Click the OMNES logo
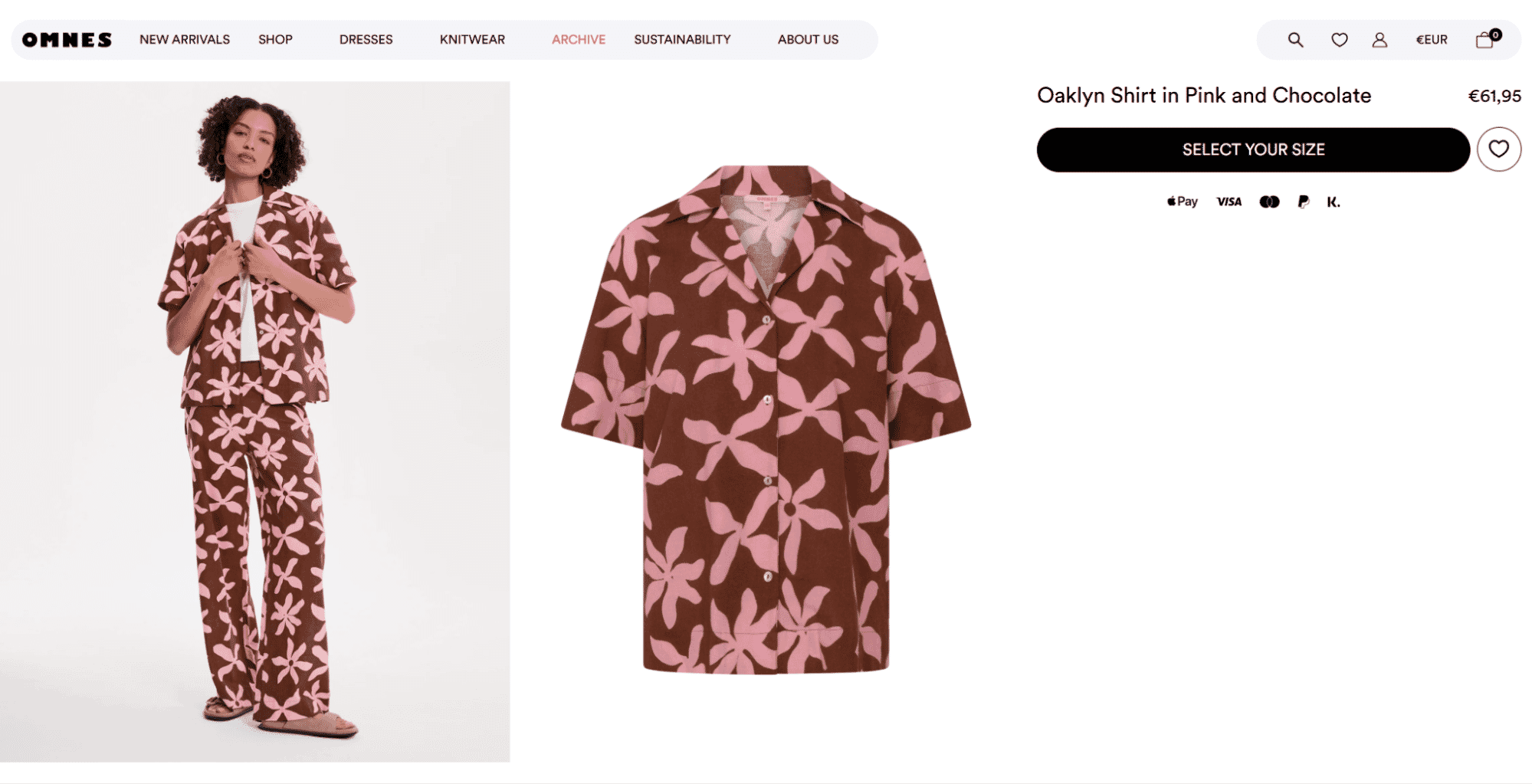 (x=67, y=40)
